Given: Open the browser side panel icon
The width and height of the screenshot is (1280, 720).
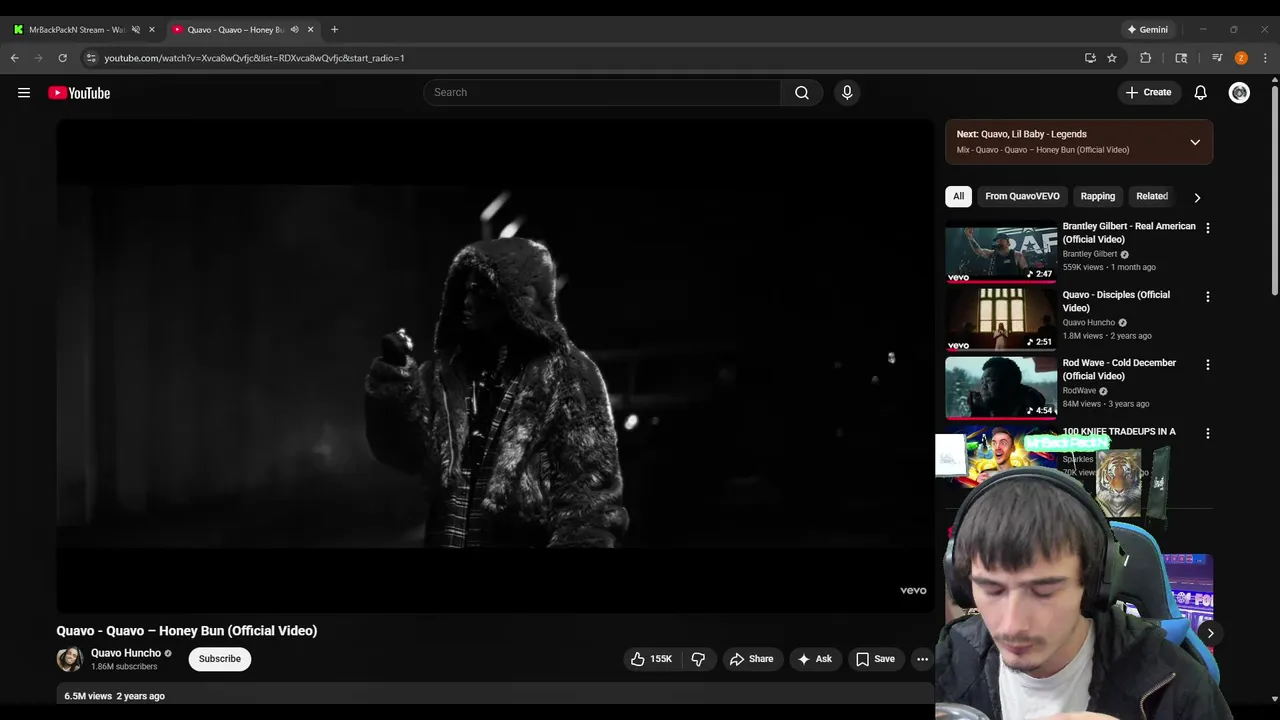Looking at the screenshot, I should point(1181,58).
